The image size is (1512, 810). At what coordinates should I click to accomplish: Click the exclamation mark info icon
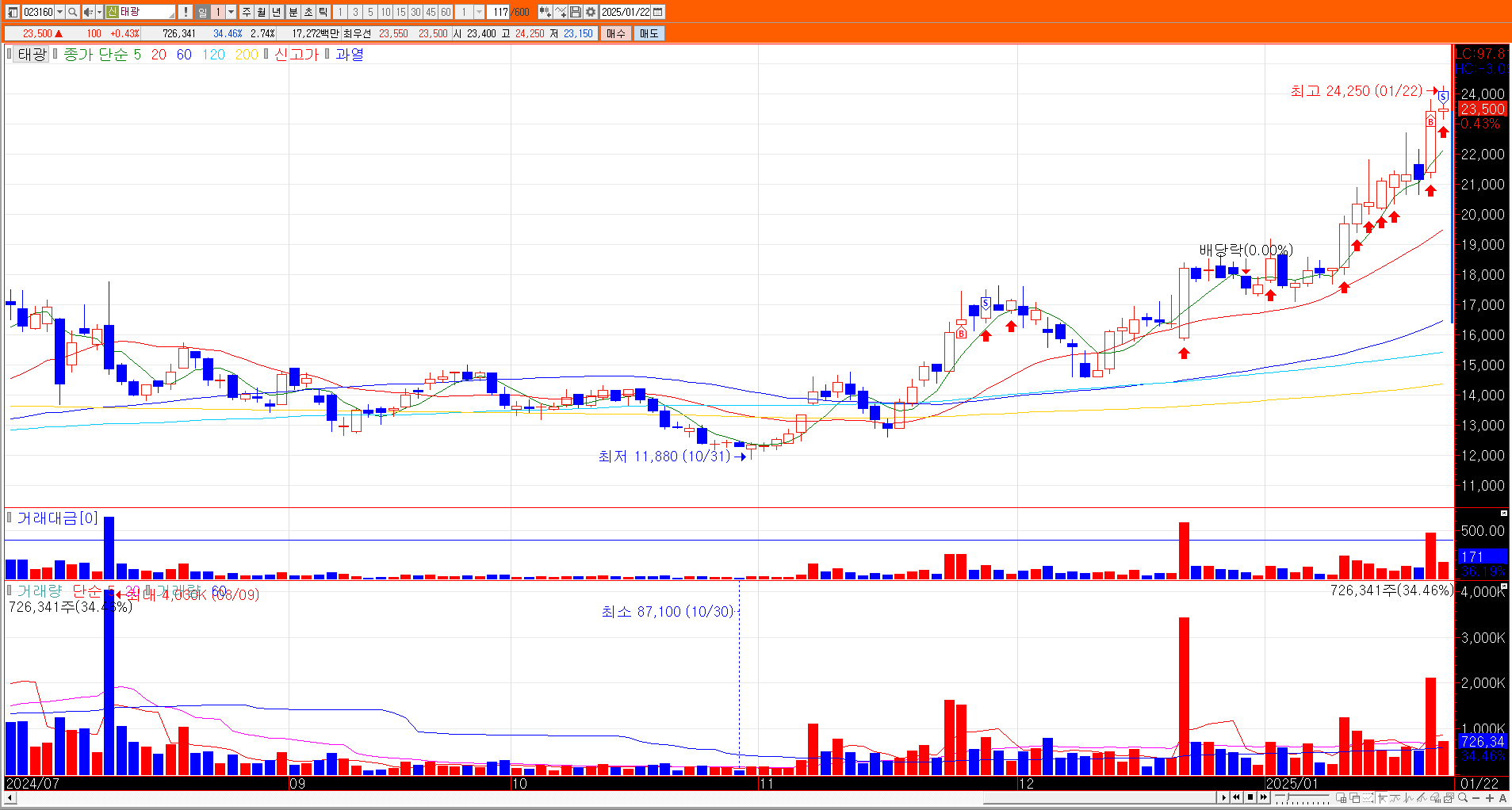186,12
